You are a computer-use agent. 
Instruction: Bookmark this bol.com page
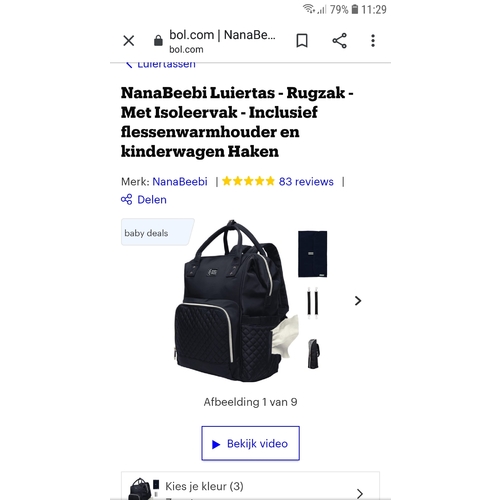[302, 41]
